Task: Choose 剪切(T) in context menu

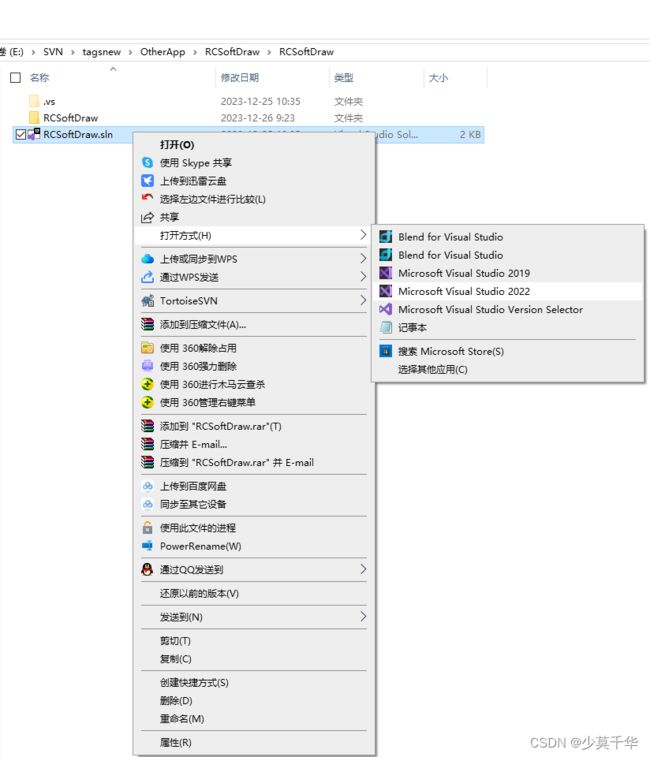Action: coord(254,641)
